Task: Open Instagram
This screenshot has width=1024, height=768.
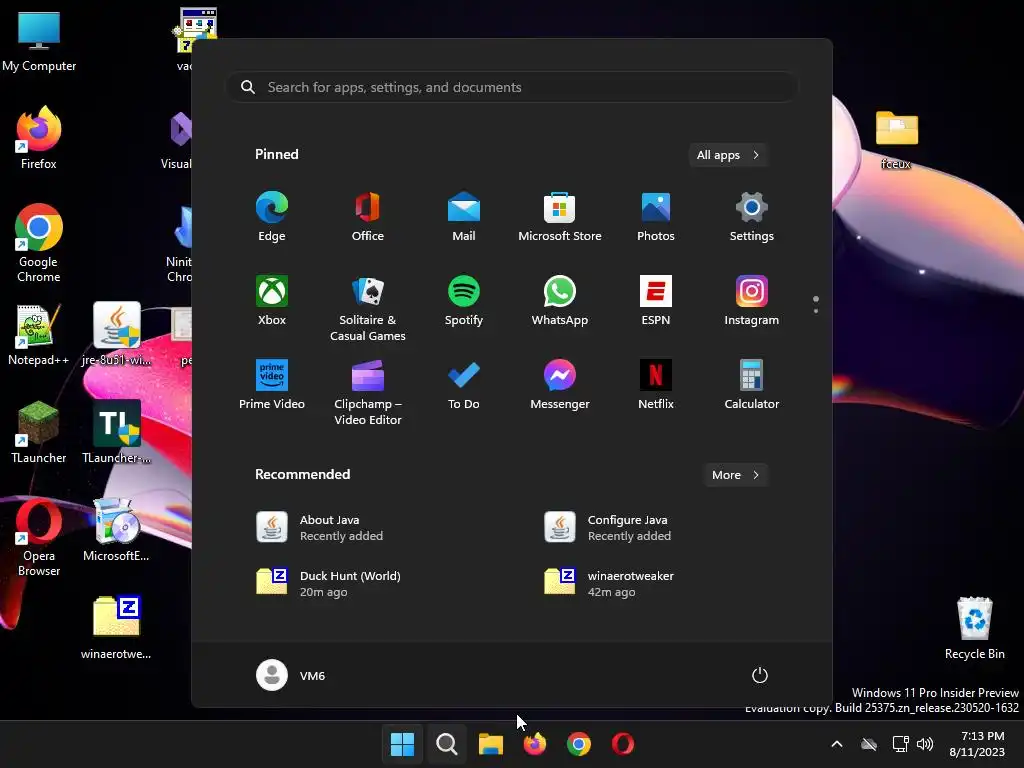Action: coord(752,300)
